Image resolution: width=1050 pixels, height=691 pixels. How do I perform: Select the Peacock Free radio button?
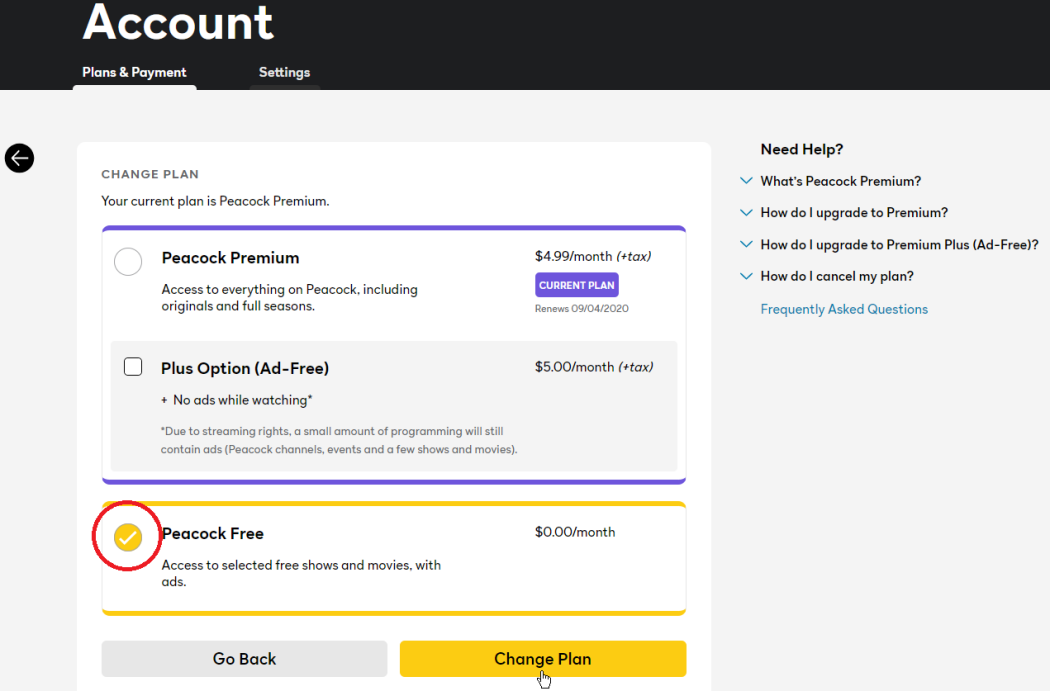(128, 538)
